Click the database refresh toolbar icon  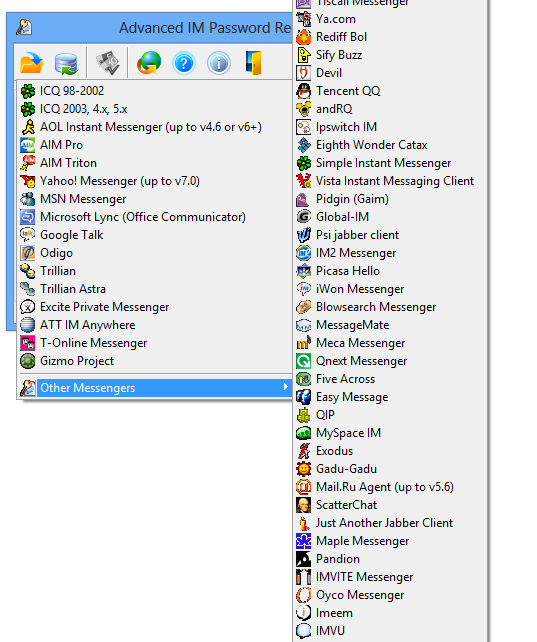pyautogui.click(x=66, y=63)
